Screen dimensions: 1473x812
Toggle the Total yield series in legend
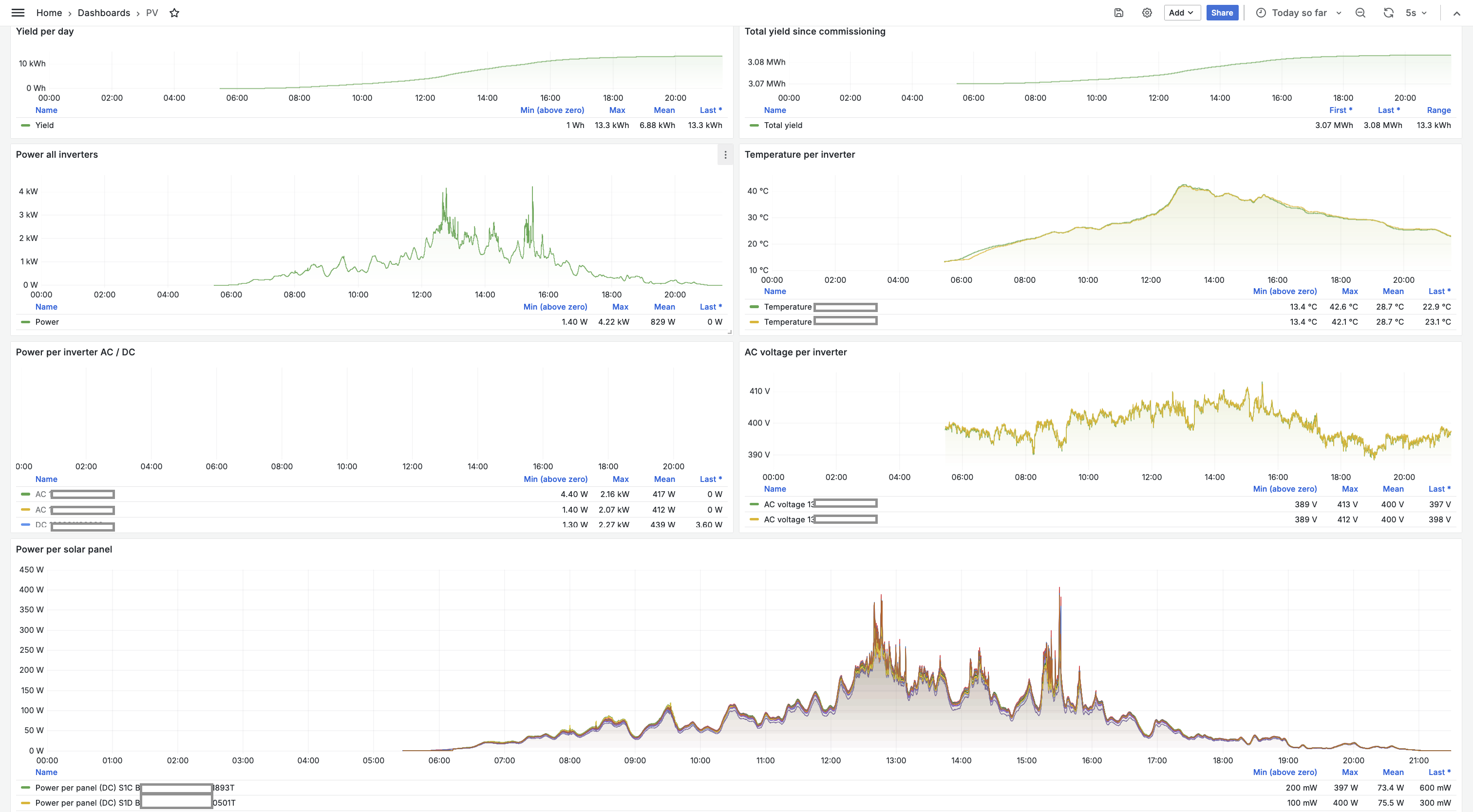783,125
